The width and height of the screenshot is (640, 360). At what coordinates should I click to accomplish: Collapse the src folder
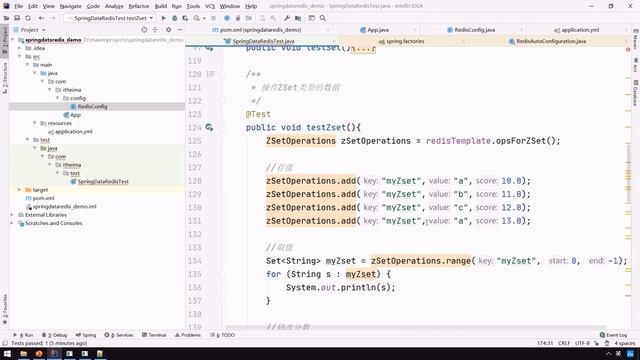(20, 56)
